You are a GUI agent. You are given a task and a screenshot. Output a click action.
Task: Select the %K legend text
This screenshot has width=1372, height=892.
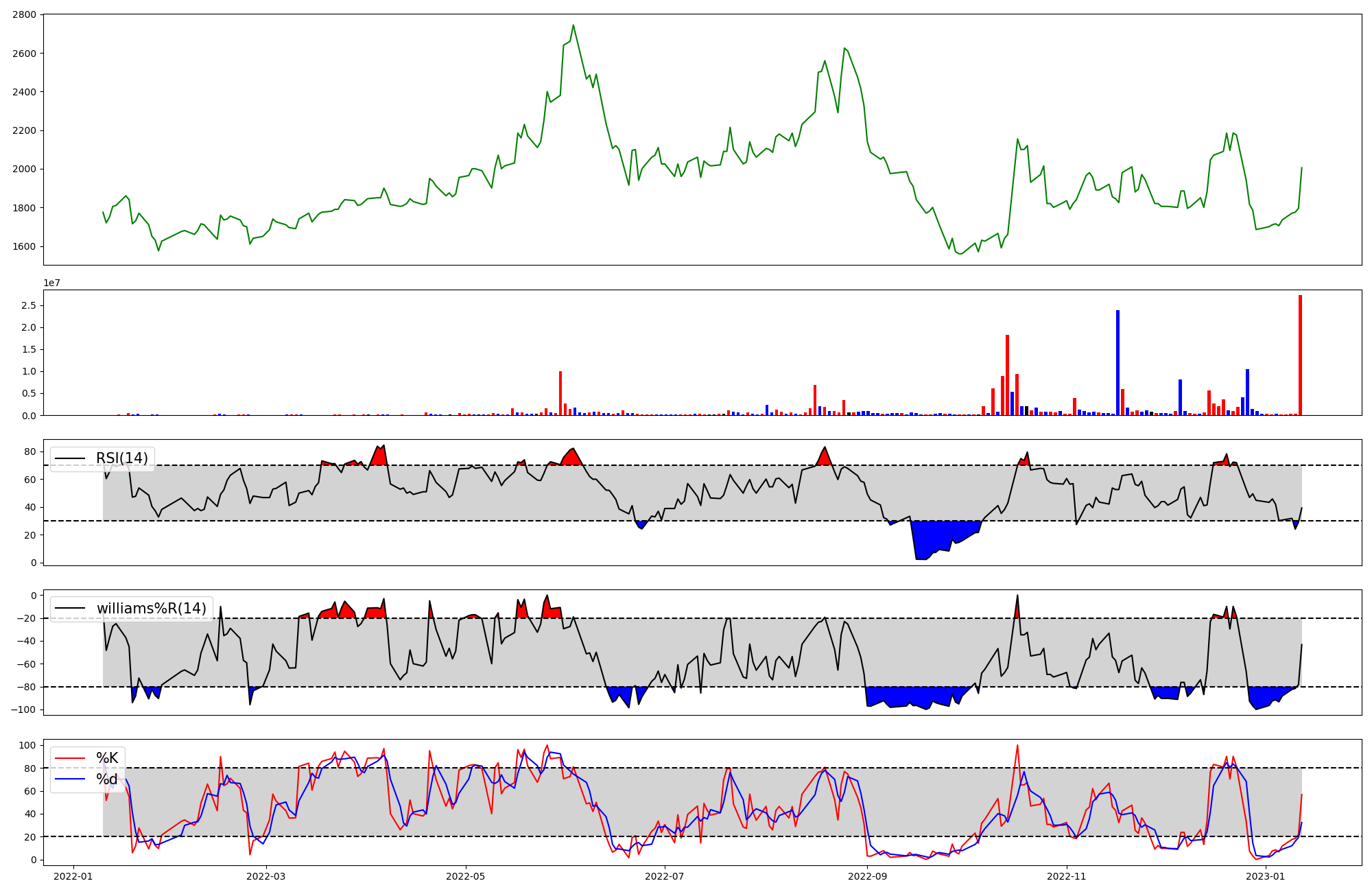click(x=106, y=758)
